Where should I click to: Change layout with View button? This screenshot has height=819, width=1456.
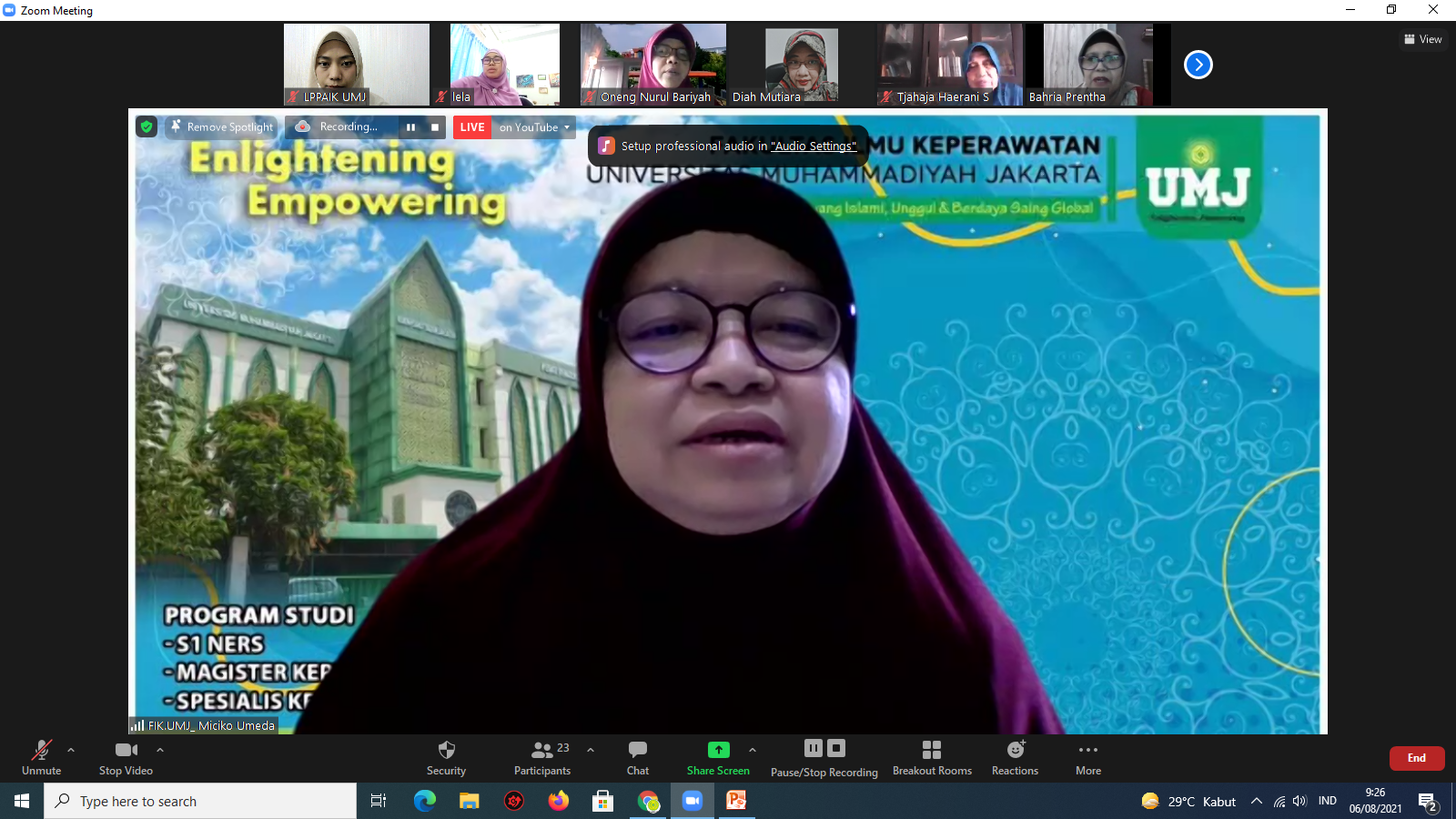coord(1422,39)
